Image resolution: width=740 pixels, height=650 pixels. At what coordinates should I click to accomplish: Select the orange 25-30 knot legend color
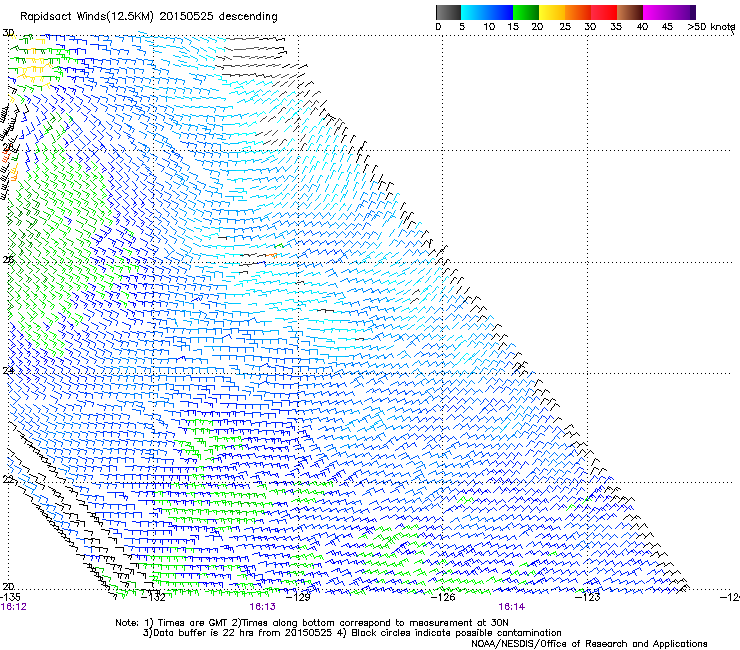coord(578,12)
